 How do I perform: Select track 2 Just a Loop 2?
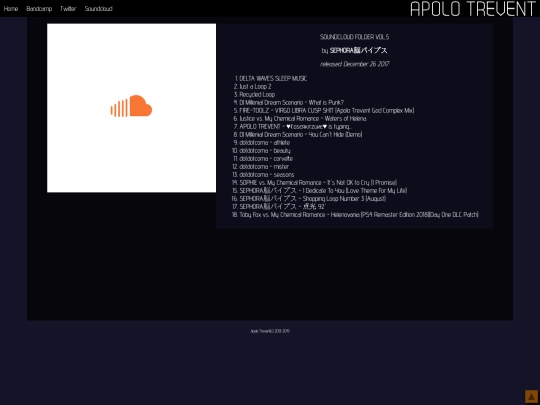point(255,86)
